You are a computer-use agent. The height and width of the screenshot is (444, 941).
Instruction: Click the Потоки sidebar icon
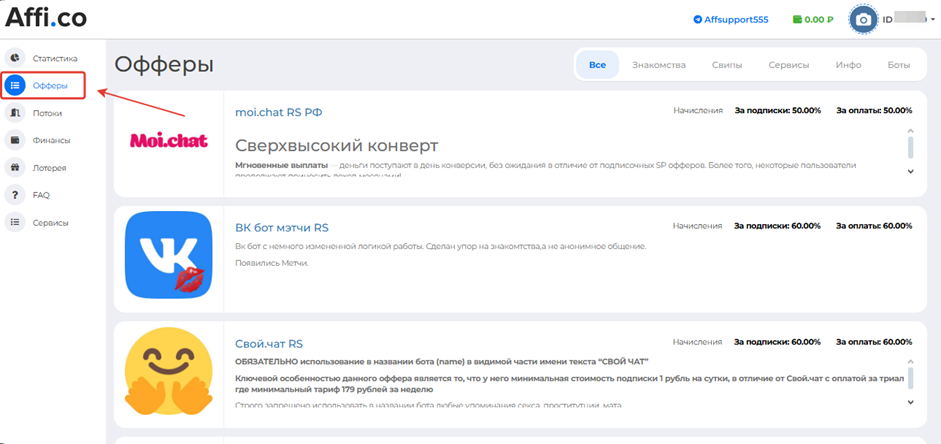click(15, 113)
